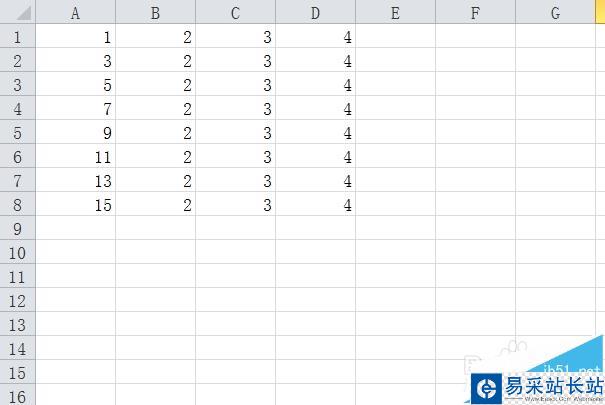Select row 5 header
The image size is (605, 405).
pos(18,133)
